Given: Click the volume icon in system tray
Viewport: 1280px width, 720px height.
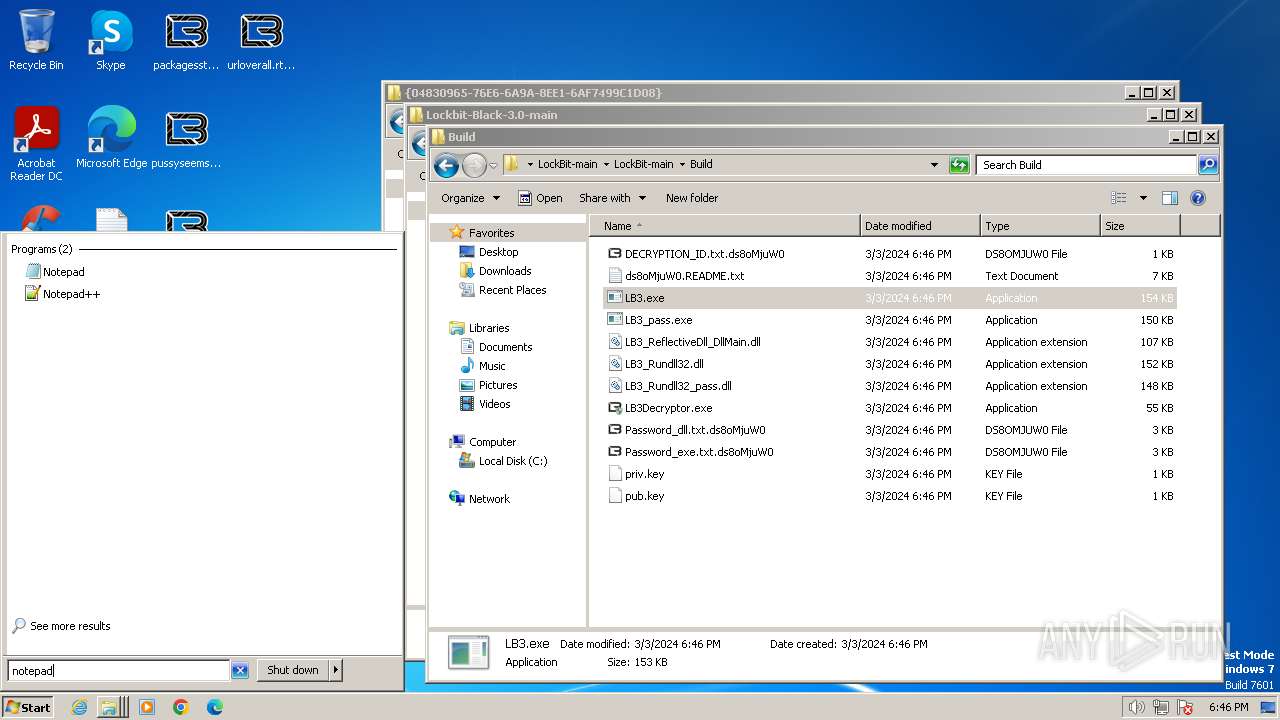Looking at the screenshot, I should tap(1136, 707).
